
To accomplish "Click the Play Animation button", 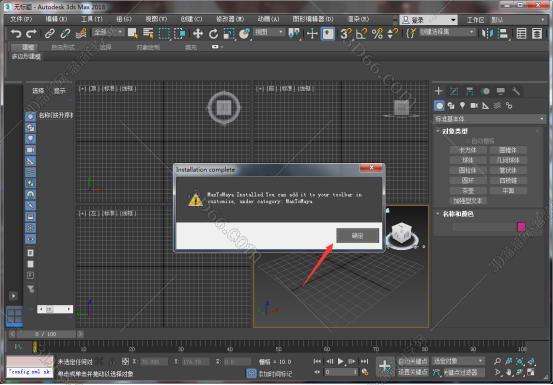I will tap(341, 361).
